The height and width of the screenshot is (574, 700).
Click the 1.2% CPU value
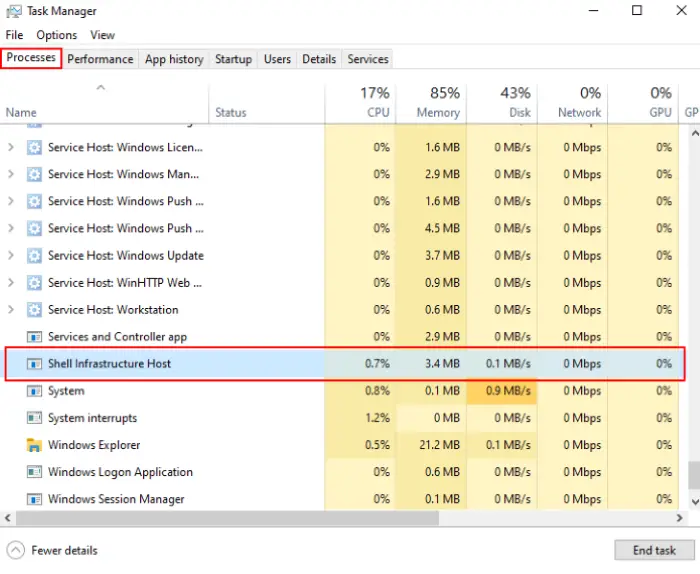point(377,418)
